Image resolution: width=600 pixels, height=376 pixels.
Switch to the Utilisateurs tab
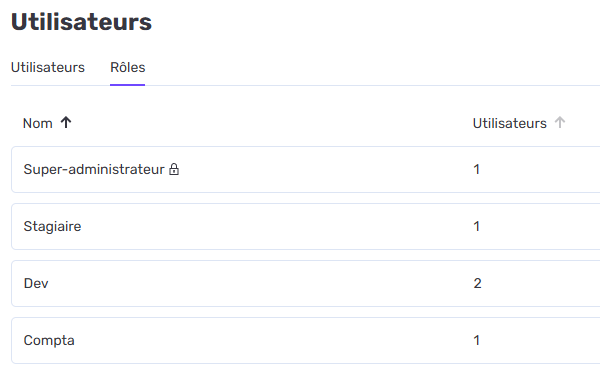[x=48, y=67]
